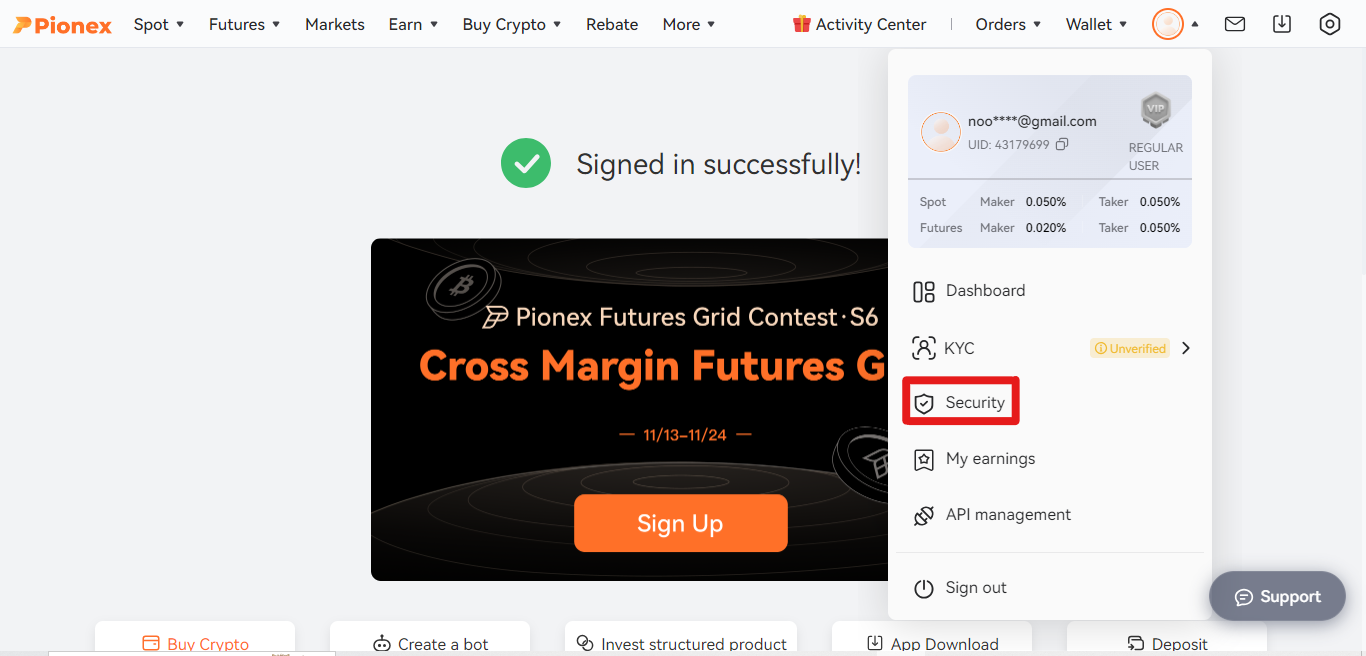
Task: Open the mail inbox envelope icon
Action: pos(1235,24)
